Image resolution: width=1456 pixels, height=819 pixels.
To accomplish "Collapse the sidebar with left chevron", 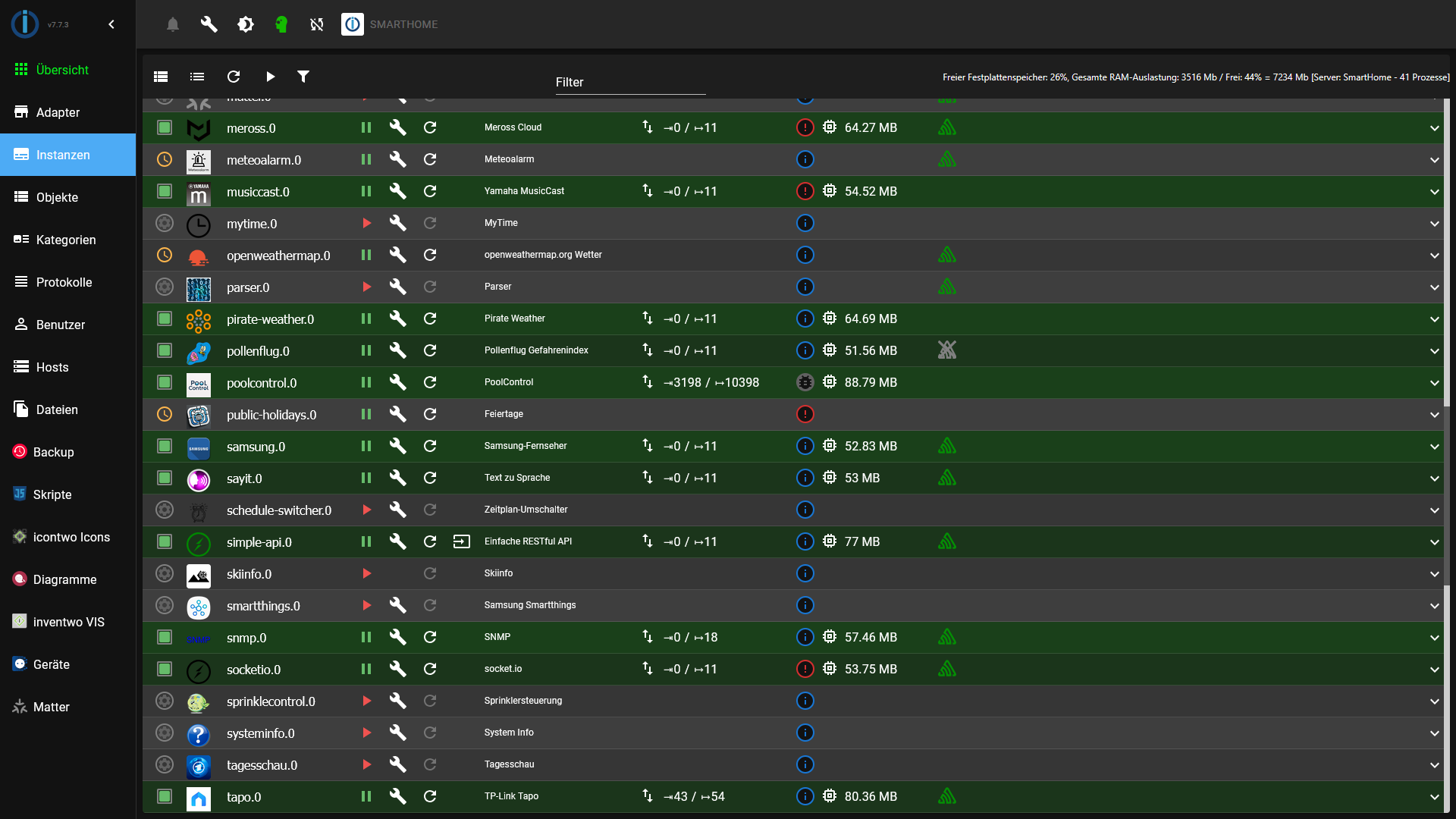I will click(111, 24).
